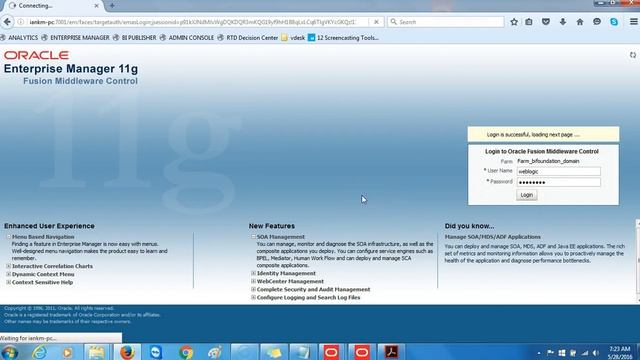Click the Firefox back arrow button
The height and width of the screenshot is (360, 640).
tap(7, 22)
